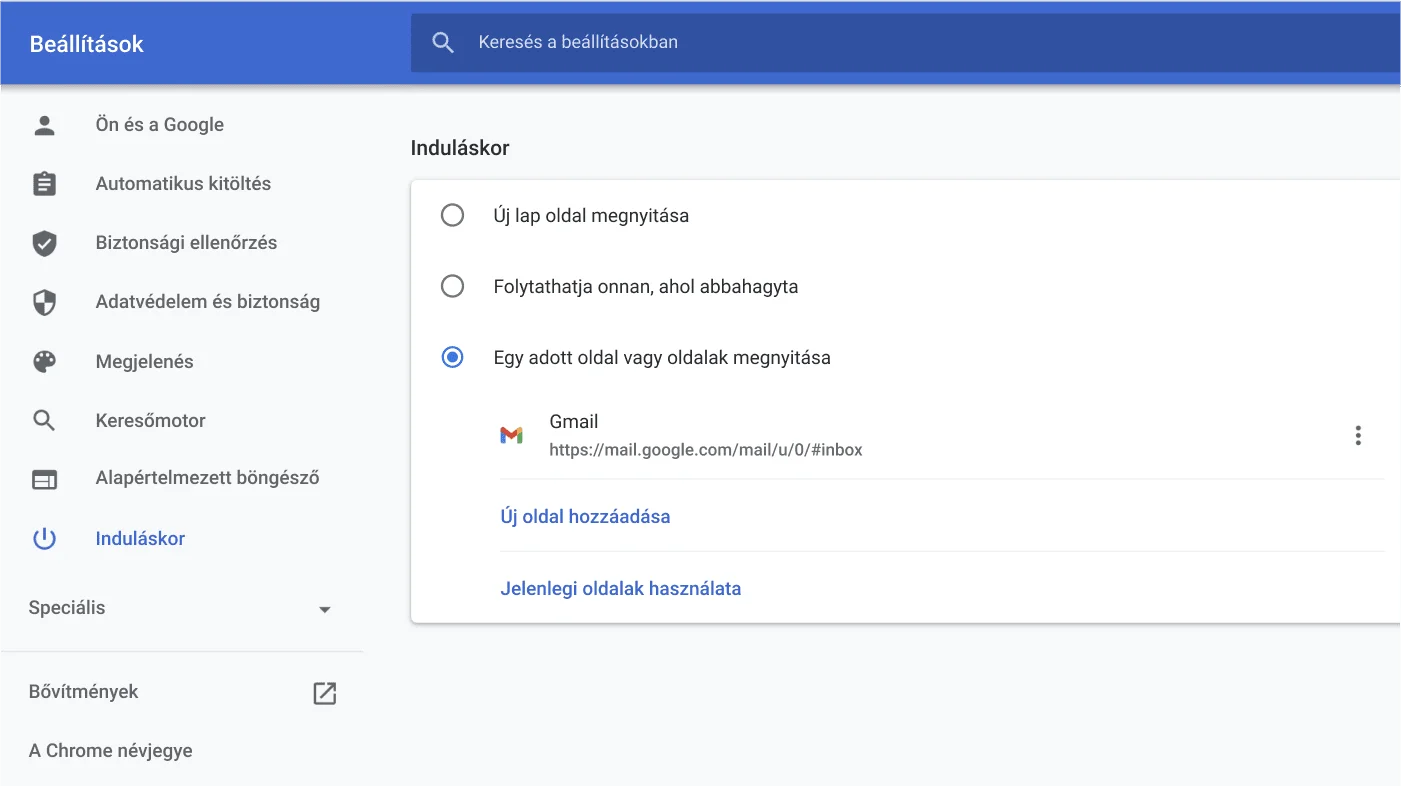Image resolution: width=1401 pixels, height=786 pixels.
Task: Click the Alapértelmezett böngésző browser icon
Action: tap(44, 479)
